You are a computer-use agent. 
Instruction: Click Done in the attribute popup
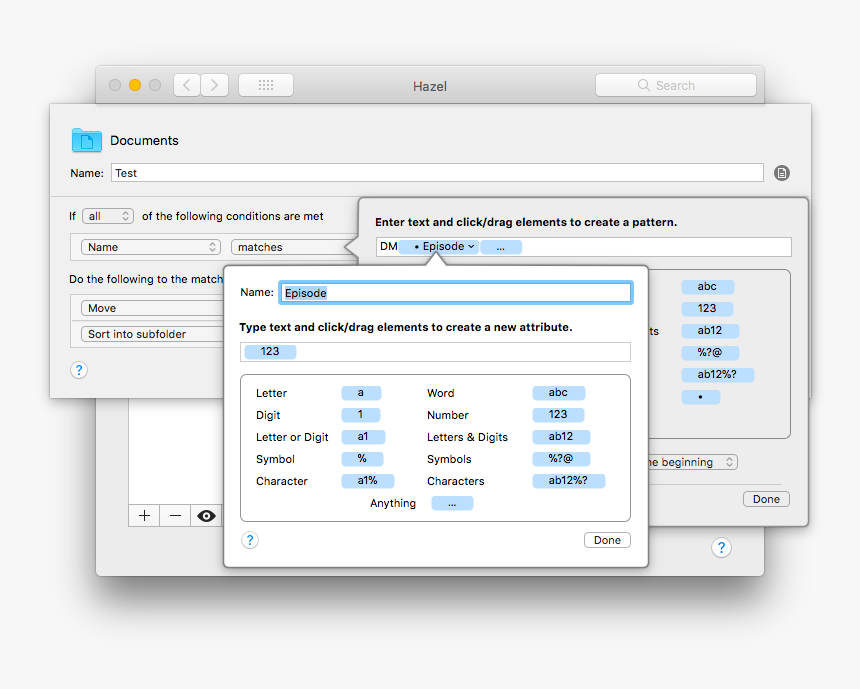(607, 540)
